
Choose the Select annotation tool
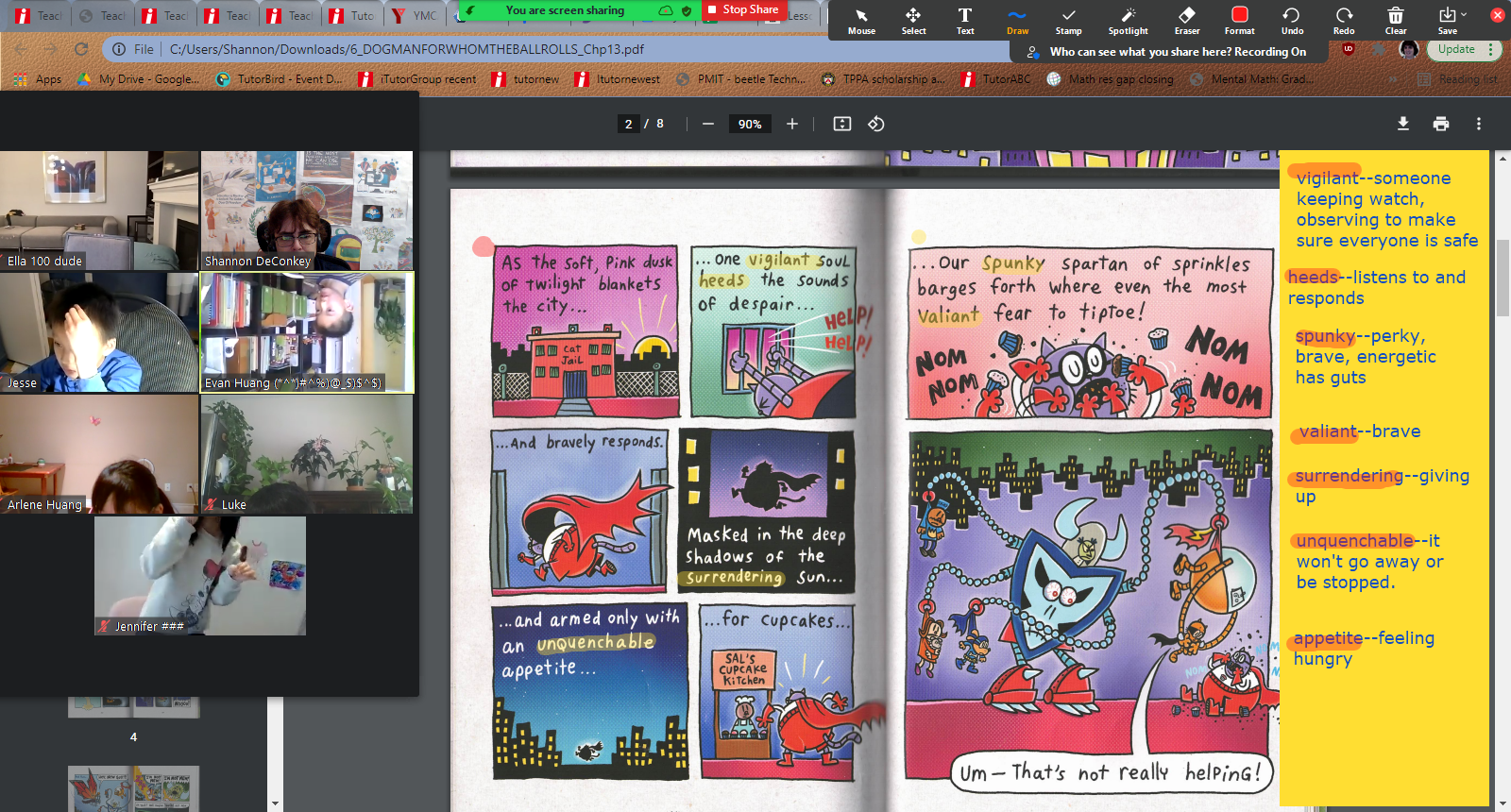[913, 21]
